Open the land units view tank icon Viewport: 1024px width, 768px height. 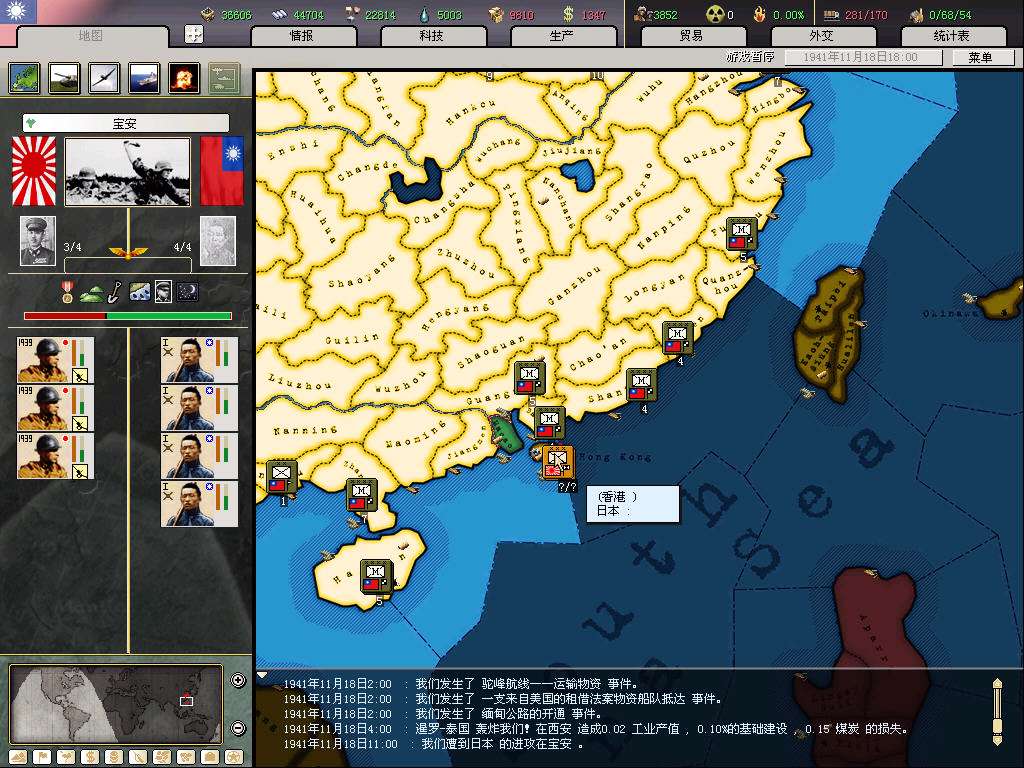(x=65, y=78)
